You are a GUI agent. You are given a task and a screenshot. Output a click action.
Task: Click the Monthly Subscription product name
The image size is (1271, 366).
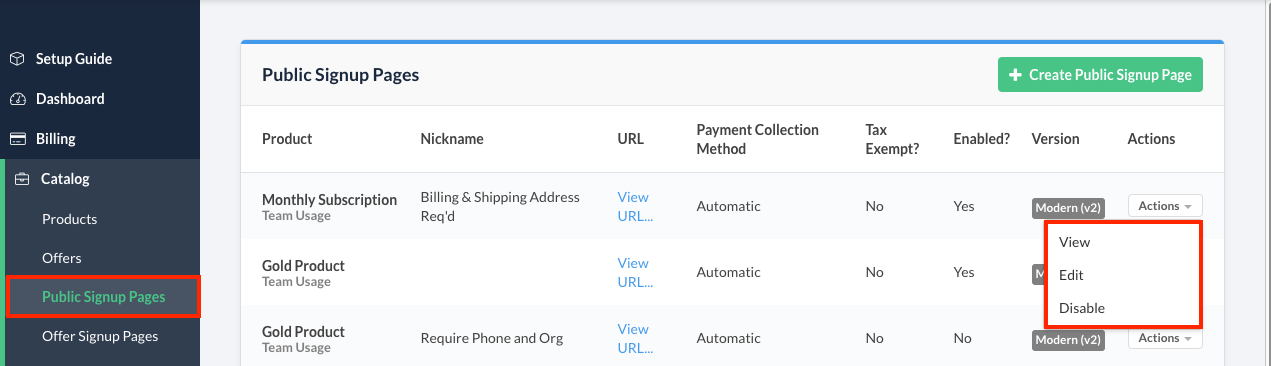[x=329, y=200]
